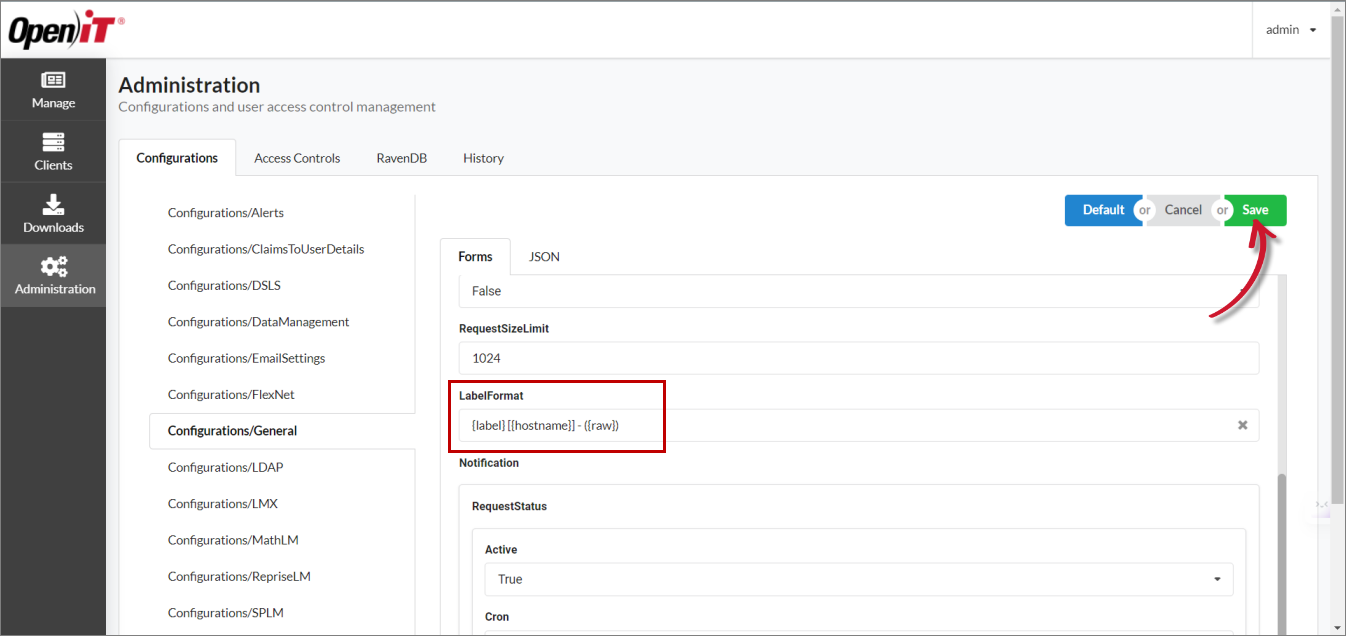Open Configurations/EmailSettings from the list
This screenshot has width=1346, height=636.
coord(246,358)
